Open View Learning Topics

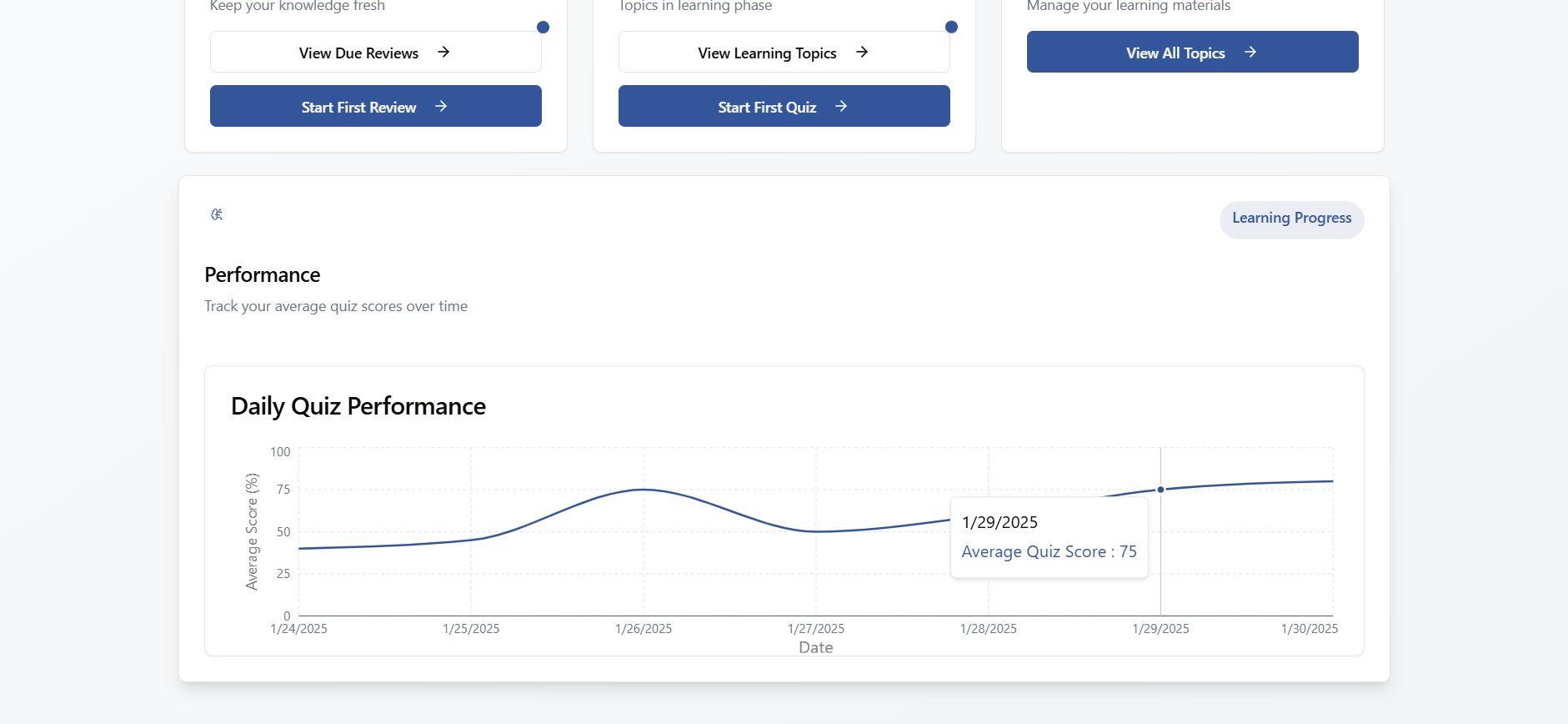point(784,52)
